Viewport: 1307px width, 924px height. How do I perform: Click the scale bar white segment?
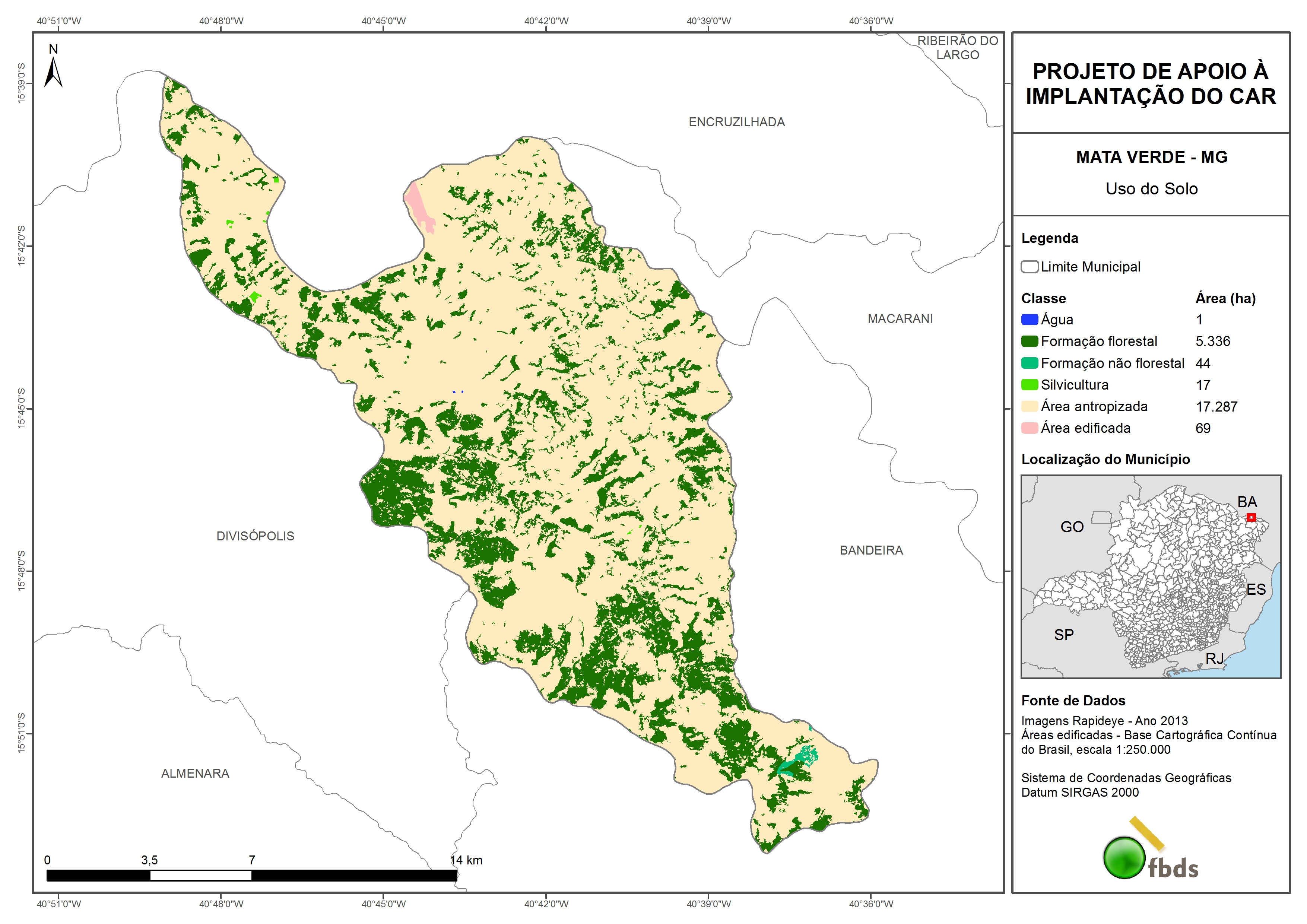point(200,876)
